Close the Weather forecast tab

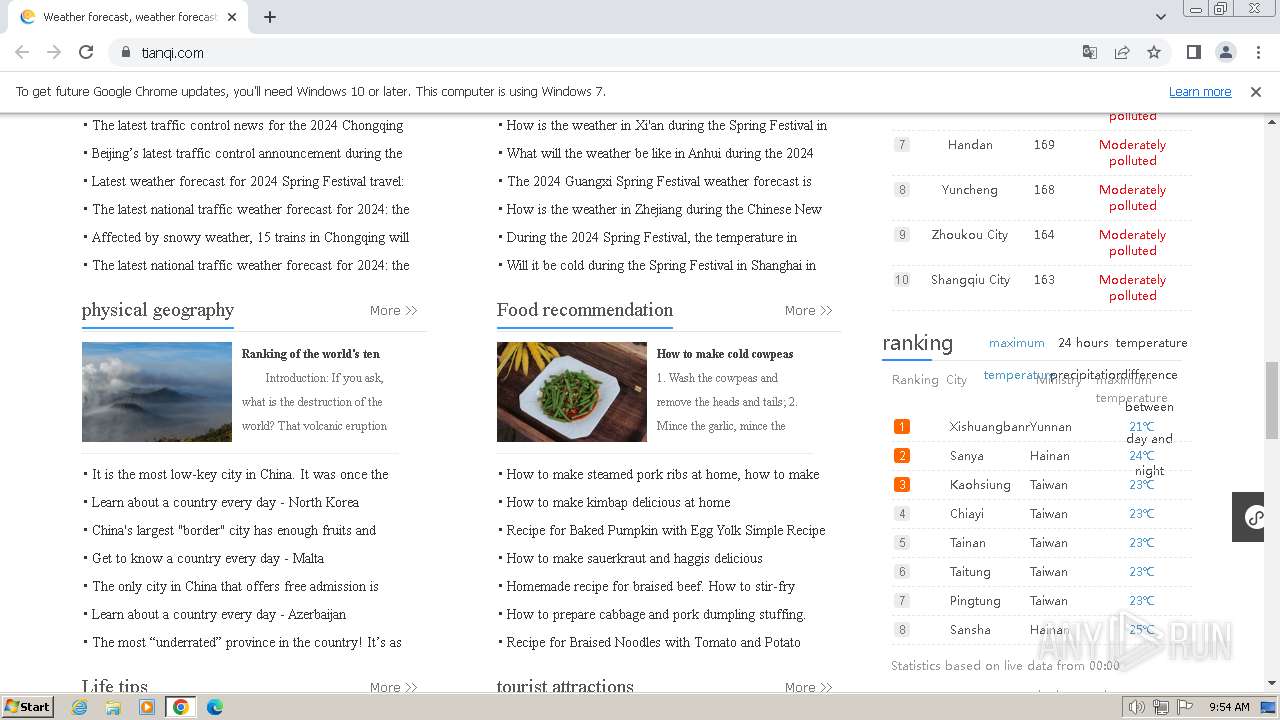[232, 16]
